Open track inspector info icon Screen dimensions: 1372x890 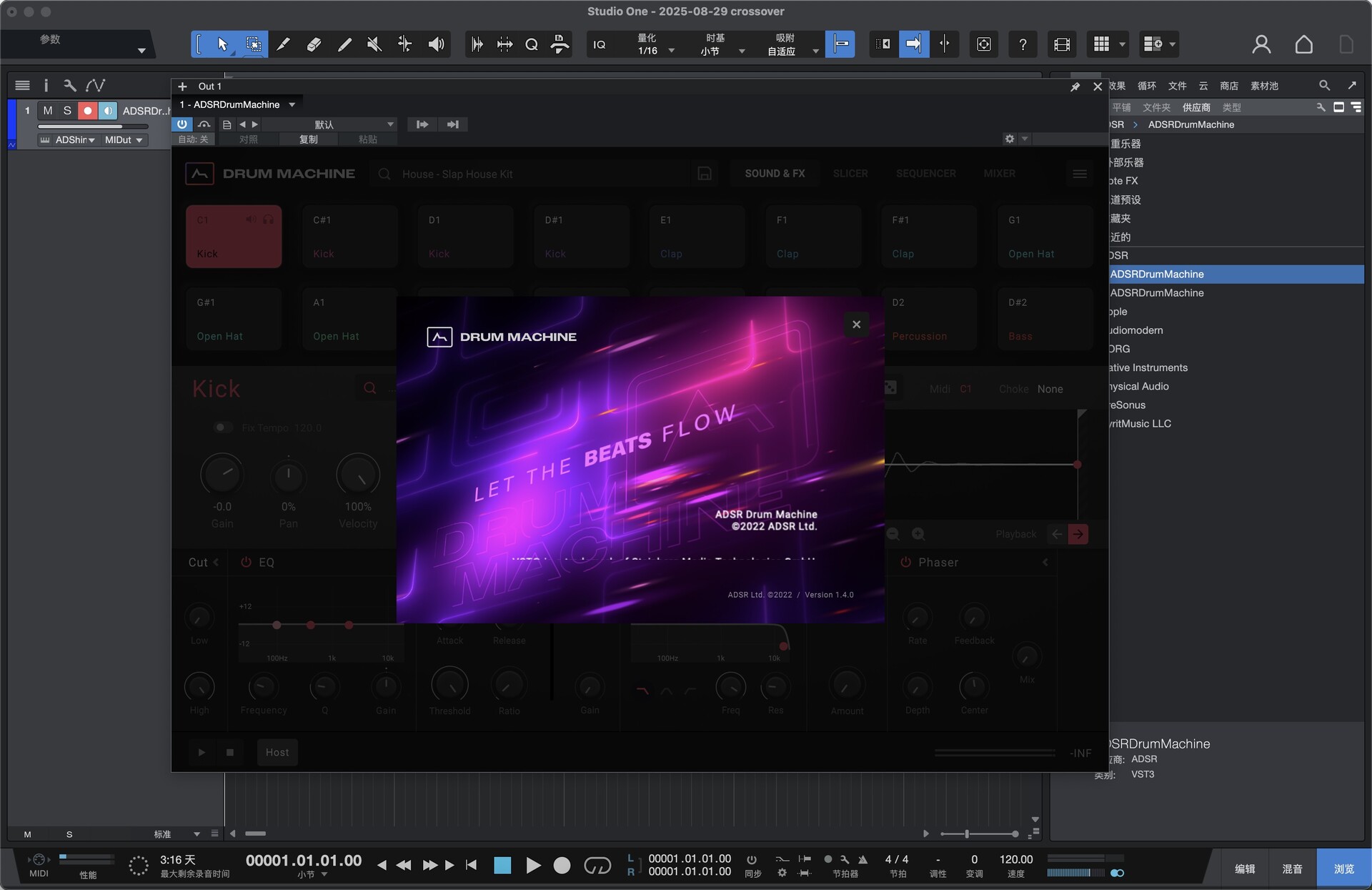(46, 86)
